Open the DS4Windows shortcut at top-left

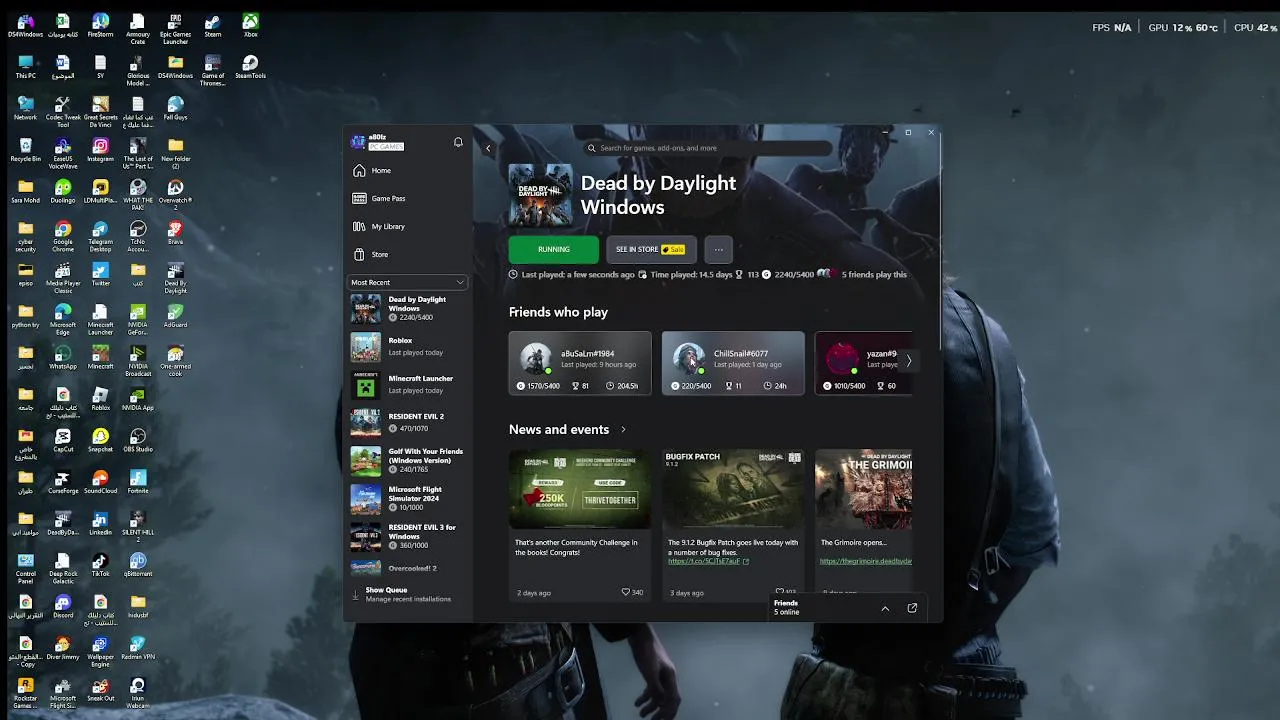tap(25, 26)
